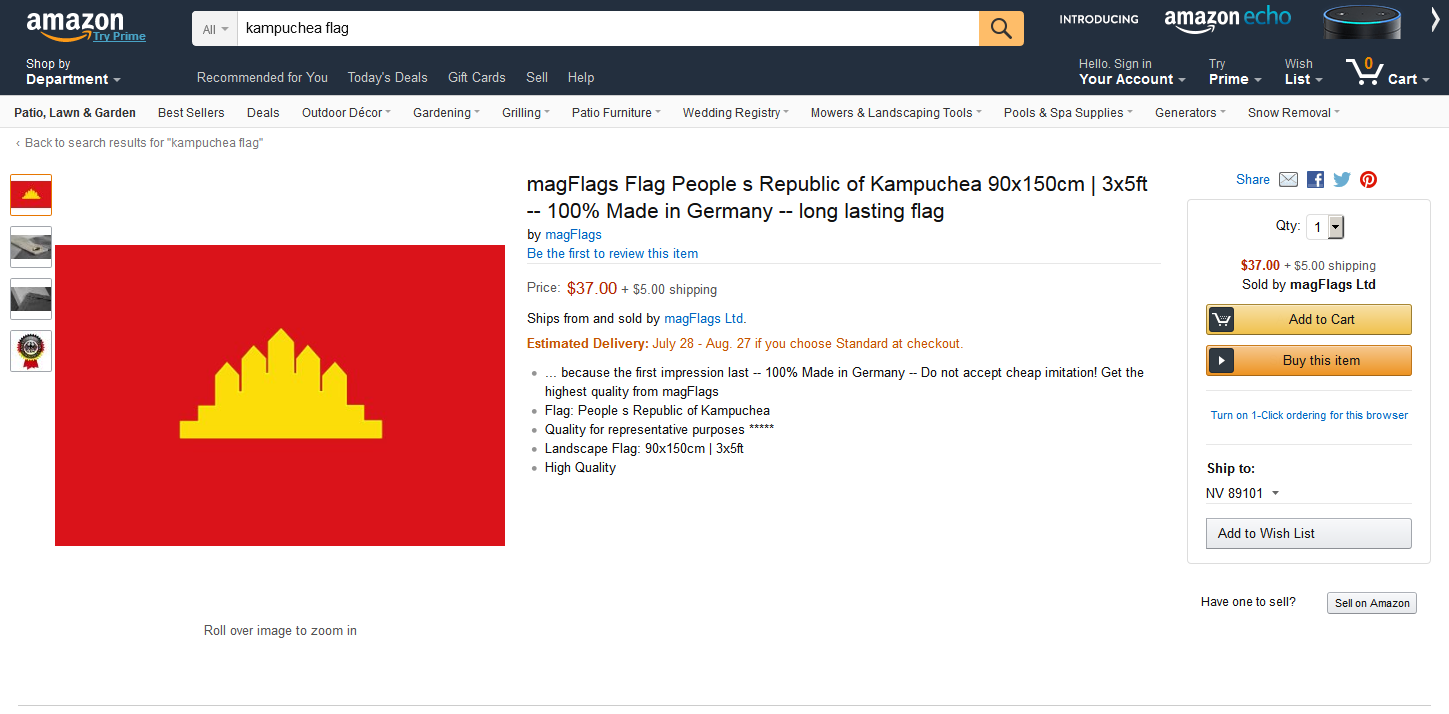Share on Twitter icon
The width and height of the screenshot is (1449, 714).
[x=1342, y=180]
